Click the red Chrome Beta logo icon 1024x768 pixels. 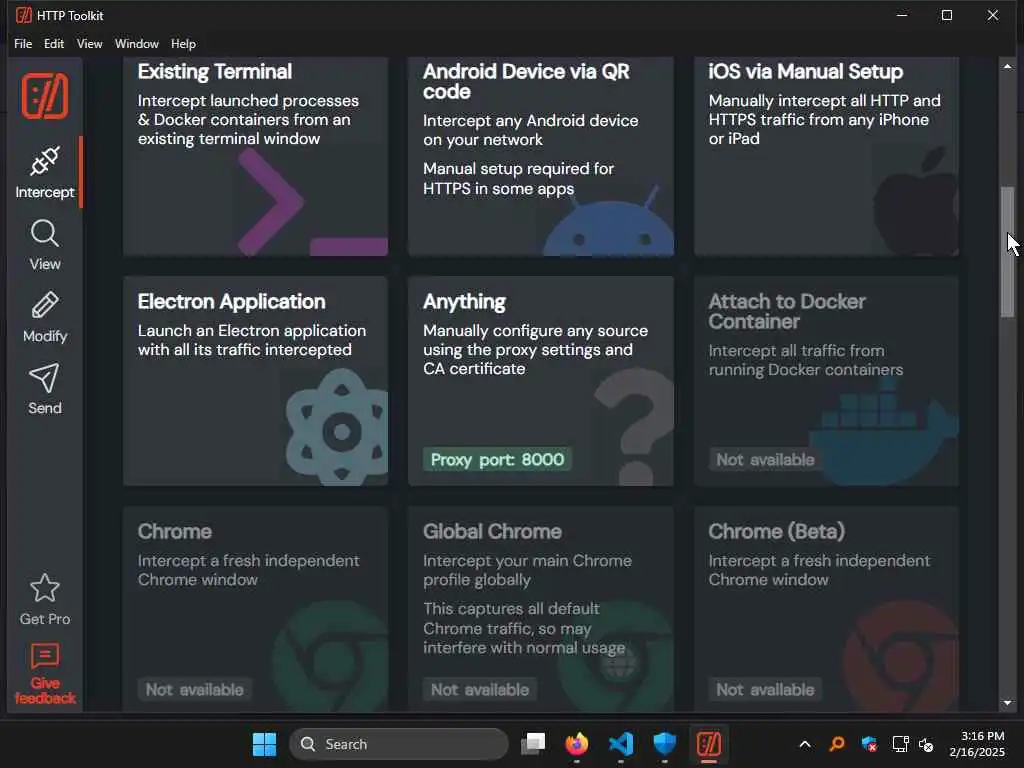pyautogui.click(x=901, y=656)
